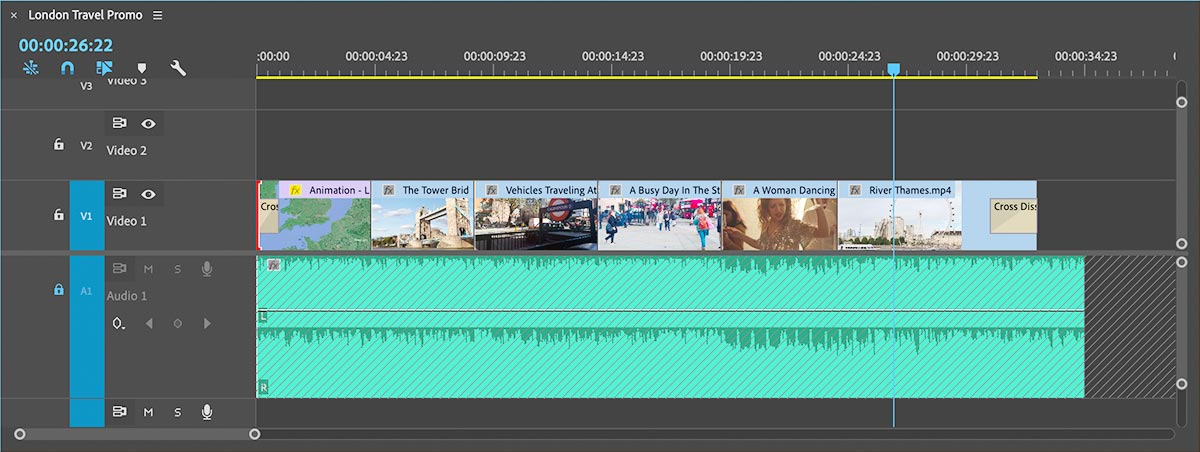The height and width of the screenshot is (452, 1200).
Task: Solo the bottom audio track
Action: 178,412
